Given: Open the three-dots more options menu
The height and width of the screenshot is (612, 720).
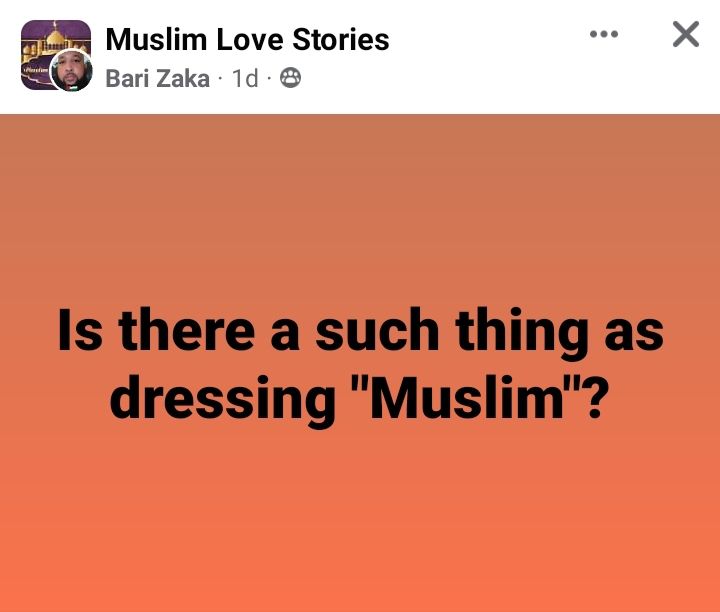Looking at the screenshot, I should pos(604,35).
